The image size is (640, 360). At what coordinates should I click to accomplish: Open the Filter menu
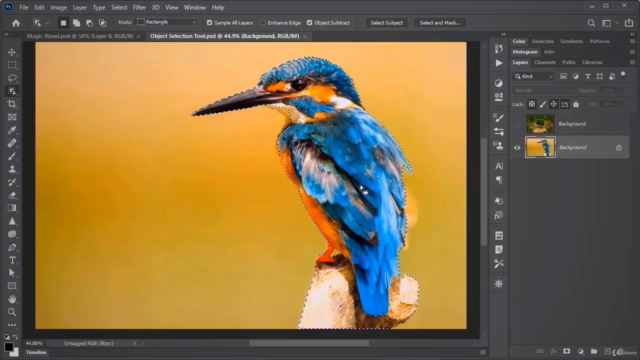139,7
